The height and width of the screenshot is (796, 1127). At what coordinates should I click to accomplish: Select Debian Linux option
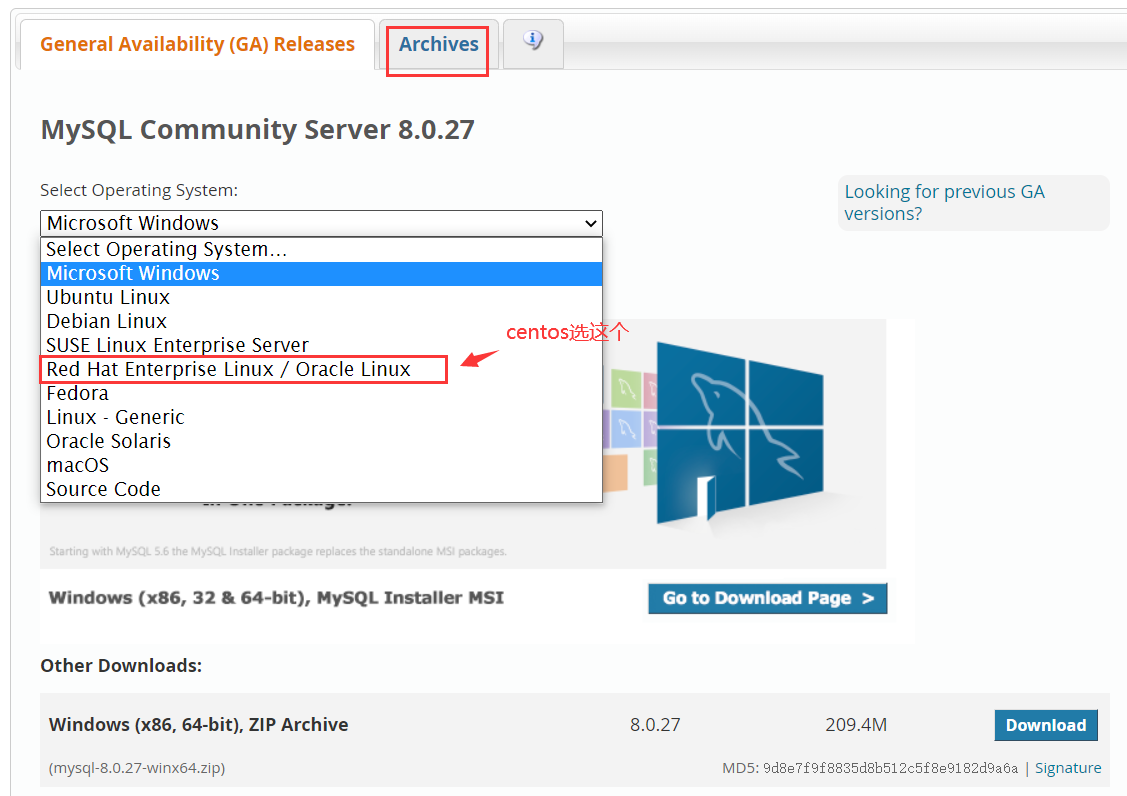[321, 321]
